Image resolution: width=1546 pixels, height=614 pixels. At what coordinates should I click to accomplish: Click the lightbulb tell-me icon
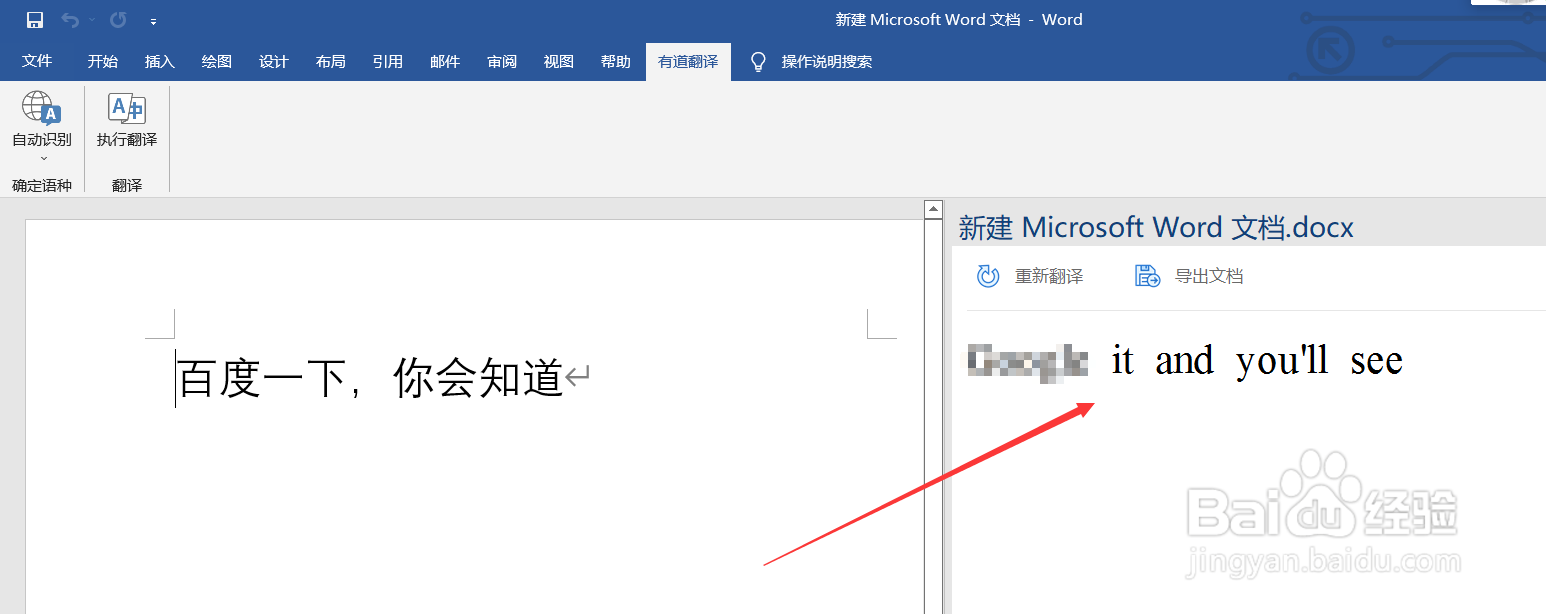click(x=759, y=62)
